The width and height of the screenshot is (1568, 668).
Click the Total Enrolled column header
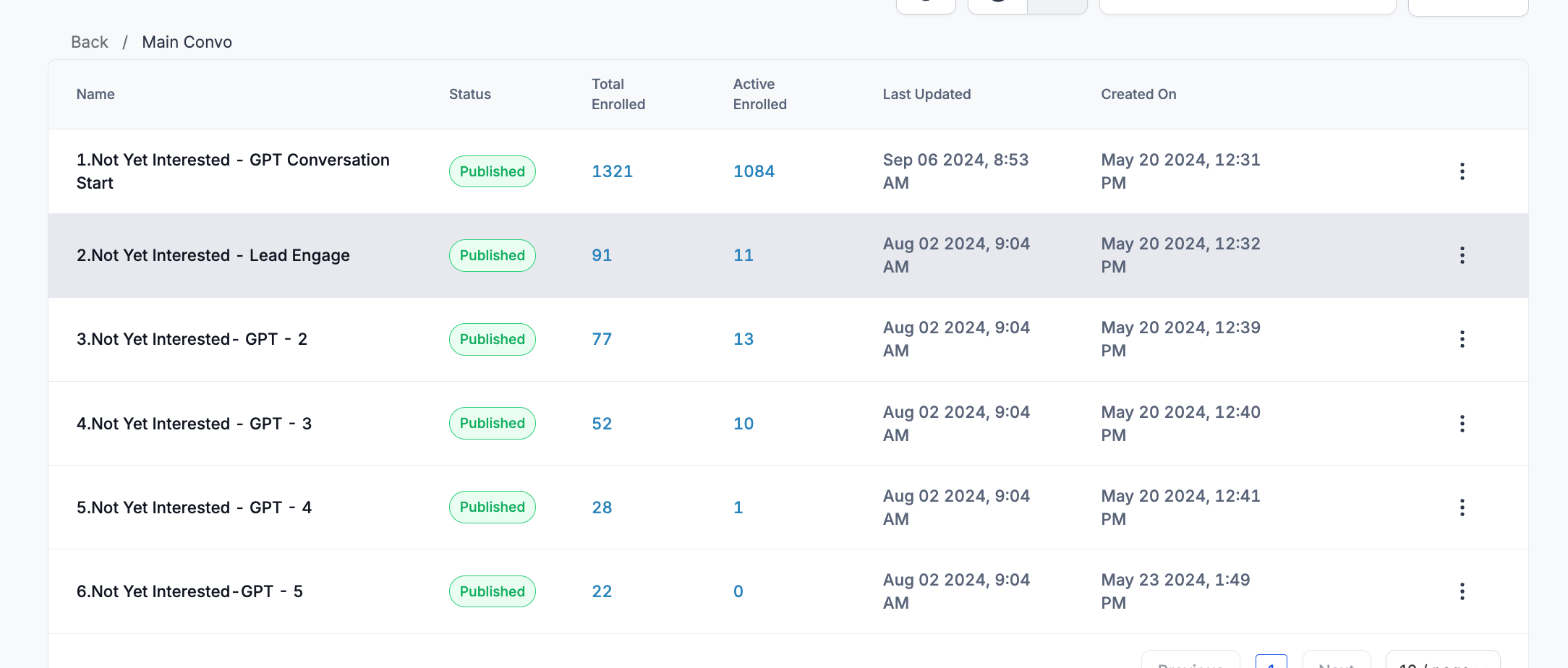[x=618, y=94]
